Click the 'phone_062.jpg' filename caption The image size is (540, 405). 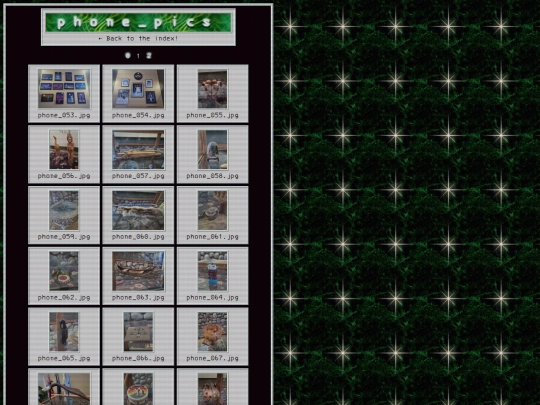pyautogui.click(x=64, y=298)
